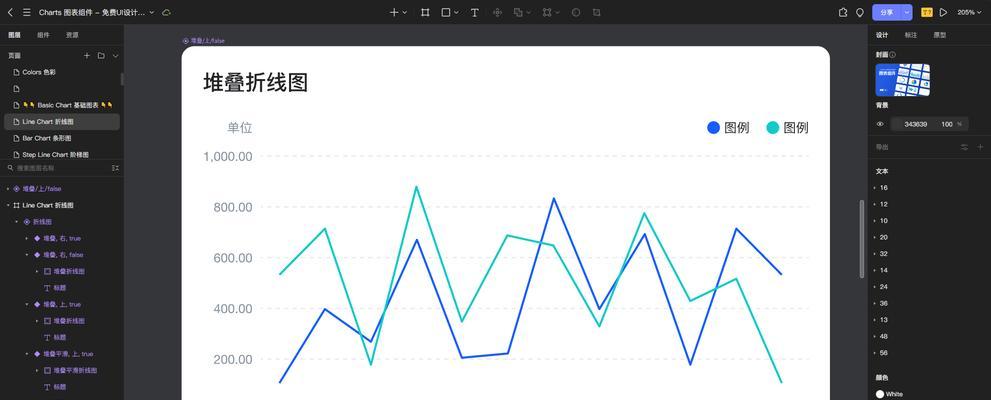This screenshot has width=991, height=400.
Task: Click the comment pin icon
Action: 860,12
